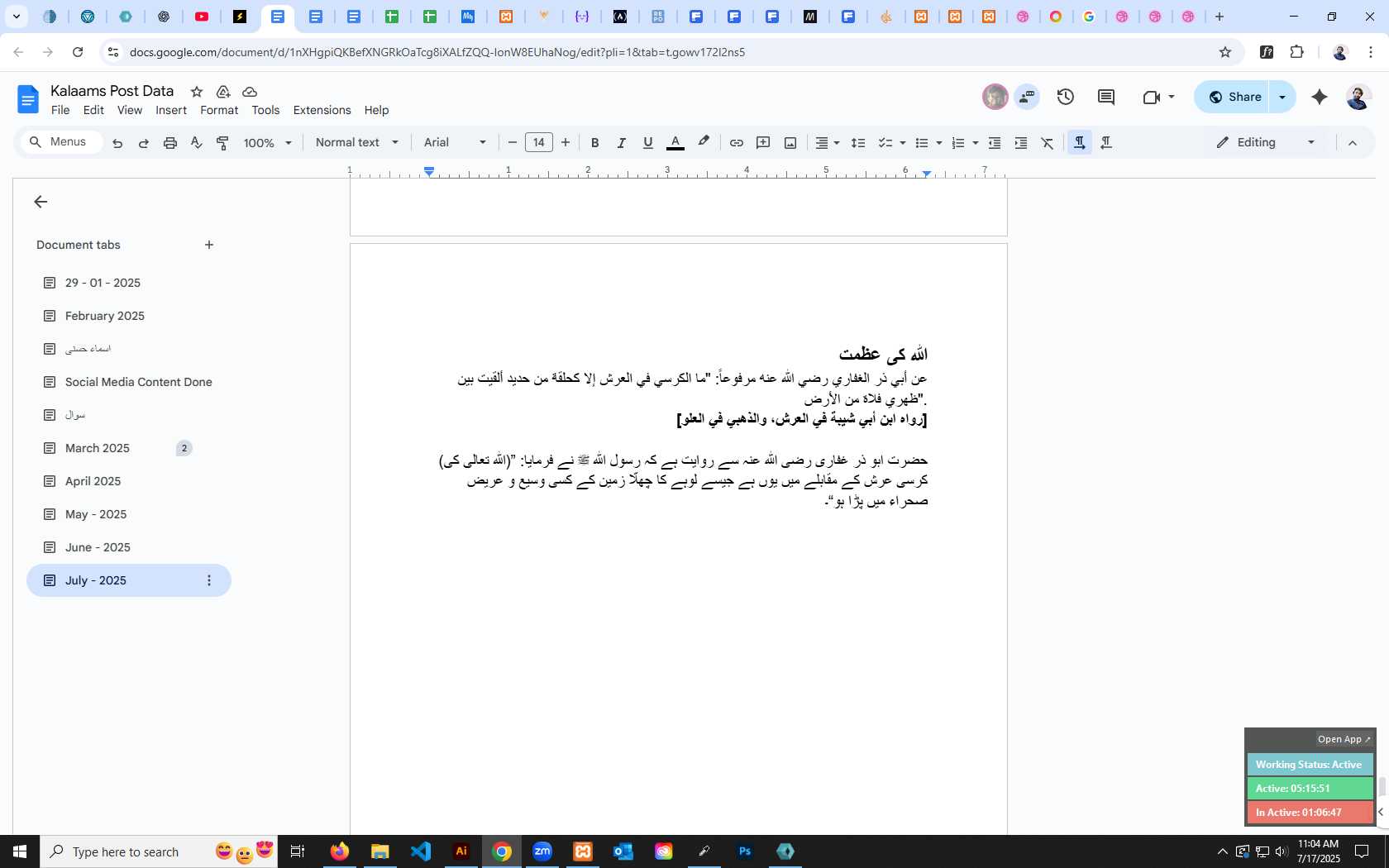Image resolution: width=1389 pixels, height=868 pixels.
Task: Toggle bold formatting
Action: (594, 143)
